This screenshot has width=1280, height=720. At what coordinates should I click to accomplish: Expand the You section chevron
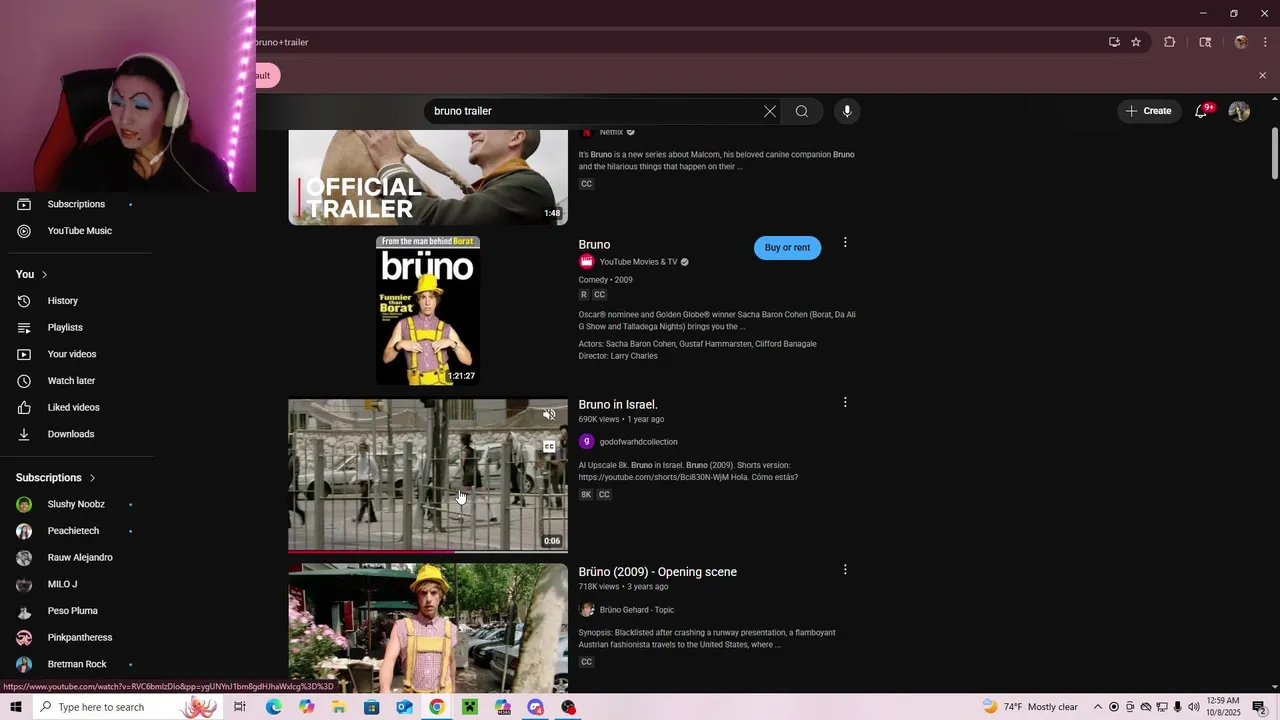coord(44,274)
